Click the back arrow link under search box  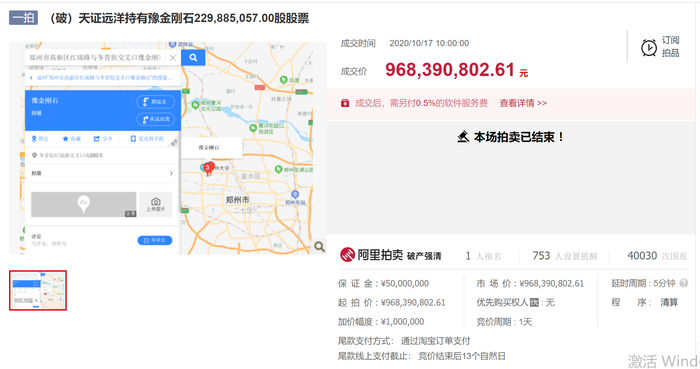coord(101,78)
